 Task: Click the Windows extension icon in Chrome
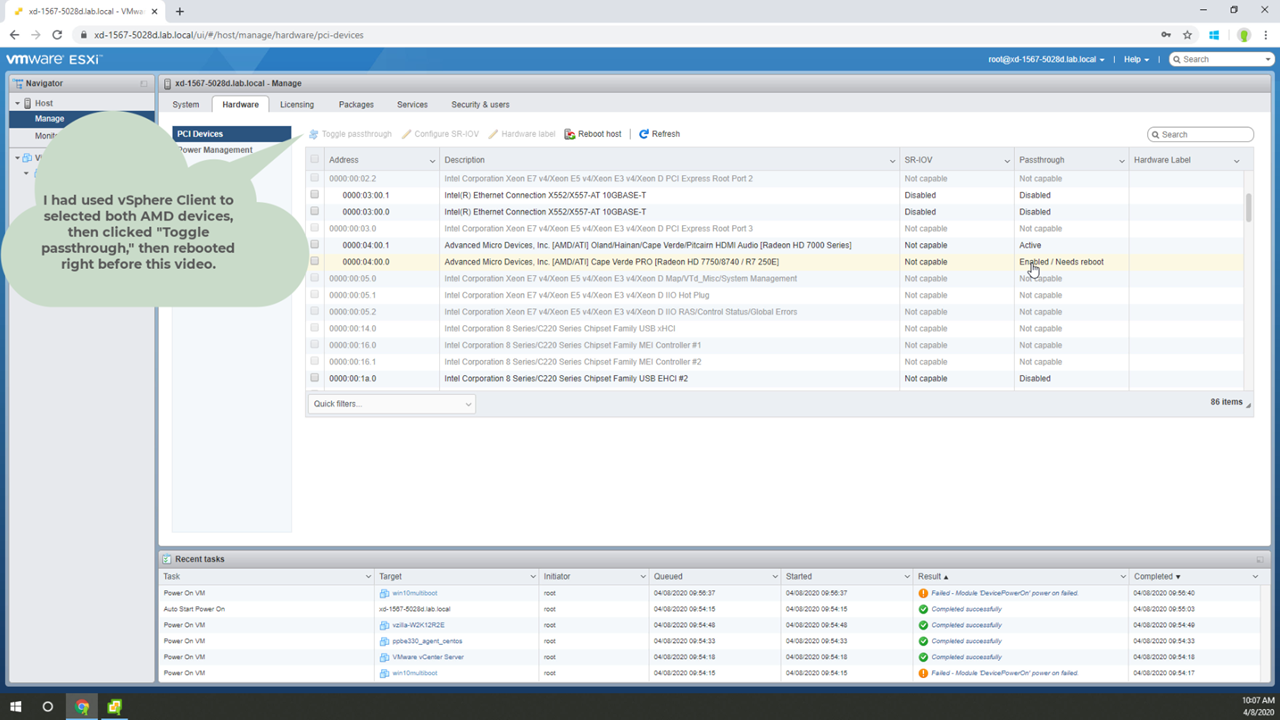coord(1214,35)
